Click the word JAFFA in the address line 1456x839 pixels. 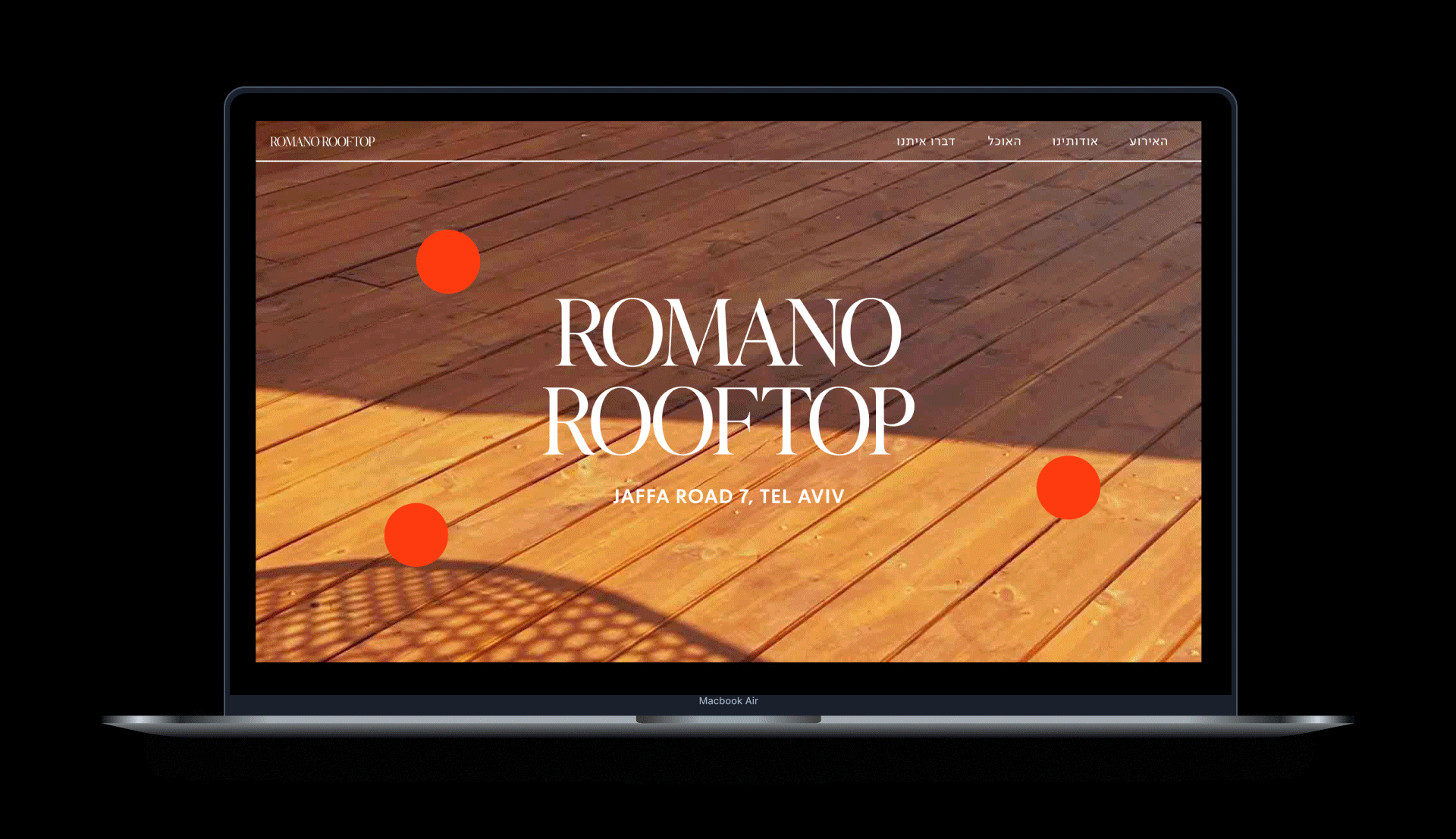640,496
